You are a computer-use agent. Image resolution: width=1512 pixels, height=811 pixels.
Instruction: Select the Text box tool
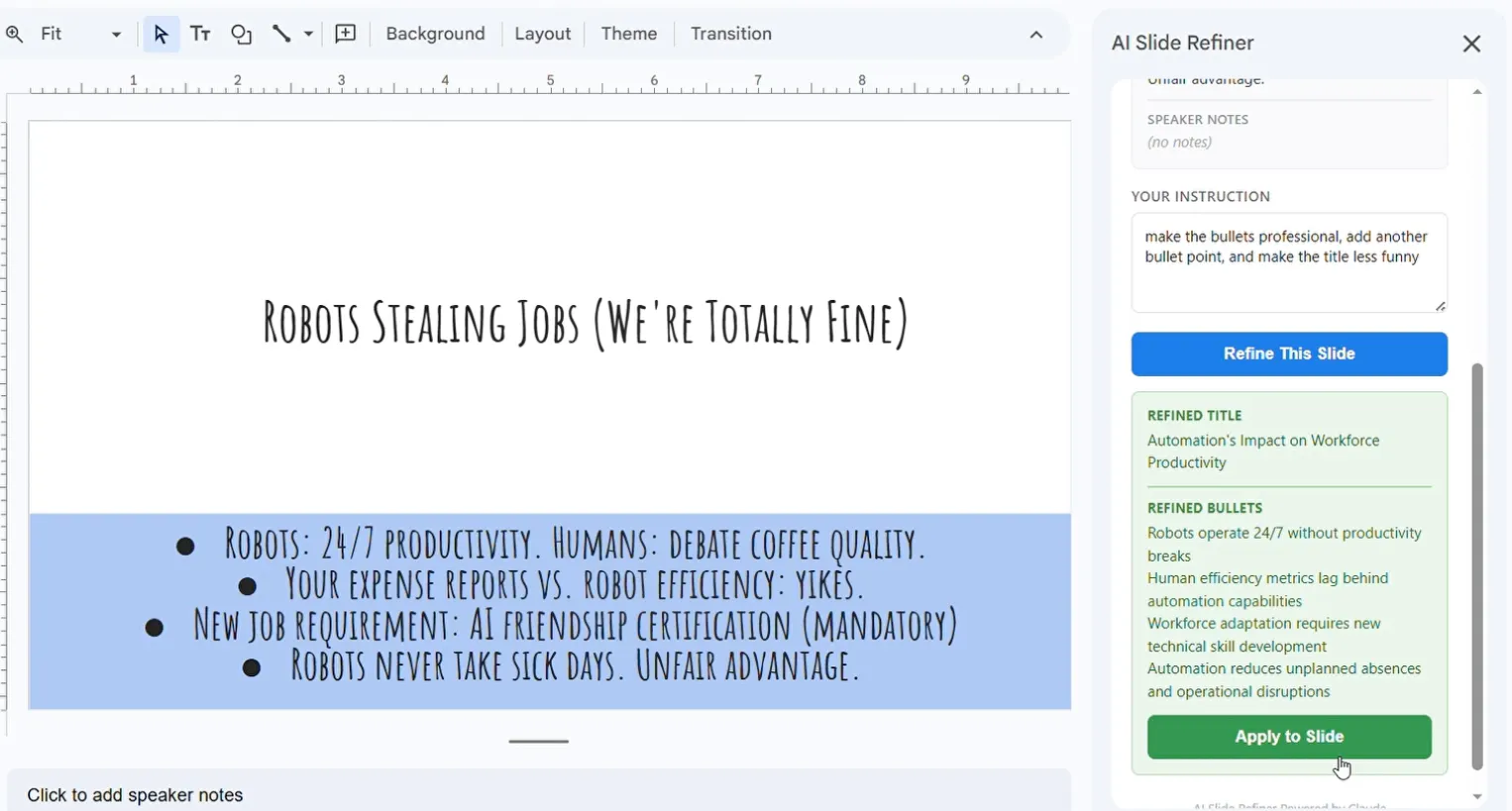coord(201,35)
